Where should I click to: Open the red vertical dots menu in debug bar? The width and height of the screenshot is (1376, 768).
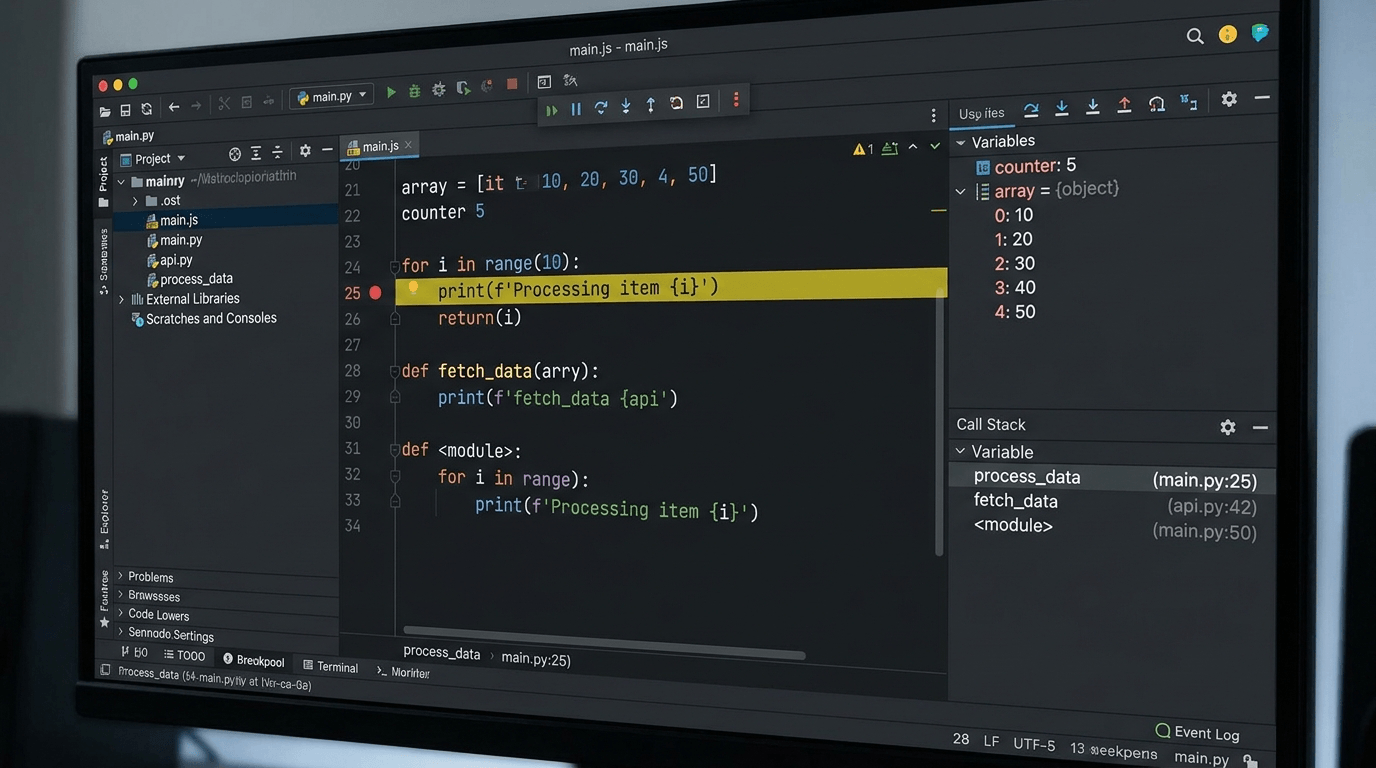pyautogui.click(x=736, y=99)
